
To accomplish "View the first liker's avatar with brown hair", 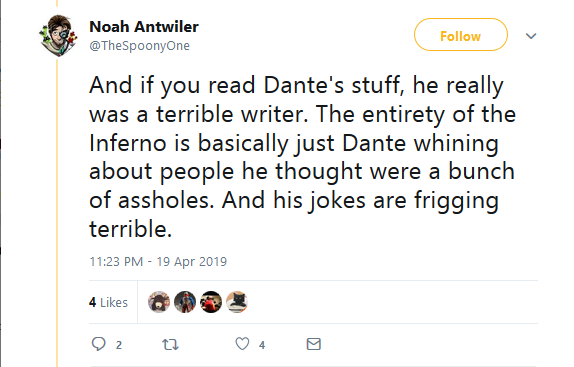I will pos(159,302).
